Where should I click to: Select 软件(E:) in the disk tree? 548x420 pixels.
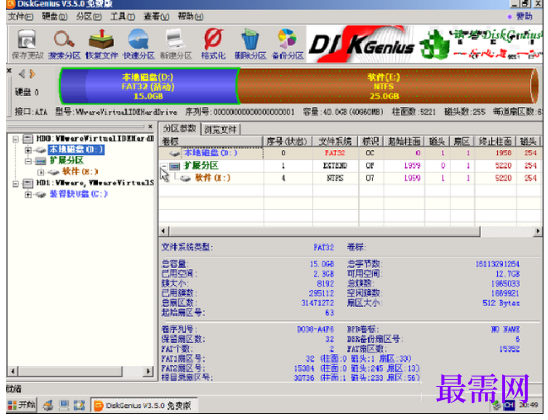pyautogui.click(x=80, y=172)
